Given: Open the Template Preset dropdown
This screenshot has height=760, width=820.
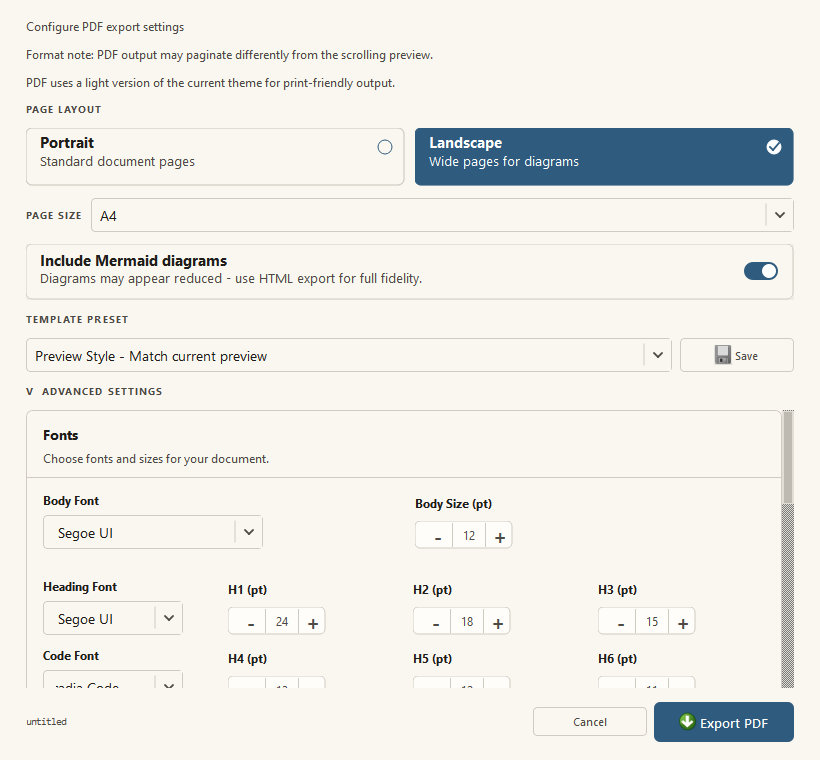Looking at the screenshot, I should coord(348,355).
